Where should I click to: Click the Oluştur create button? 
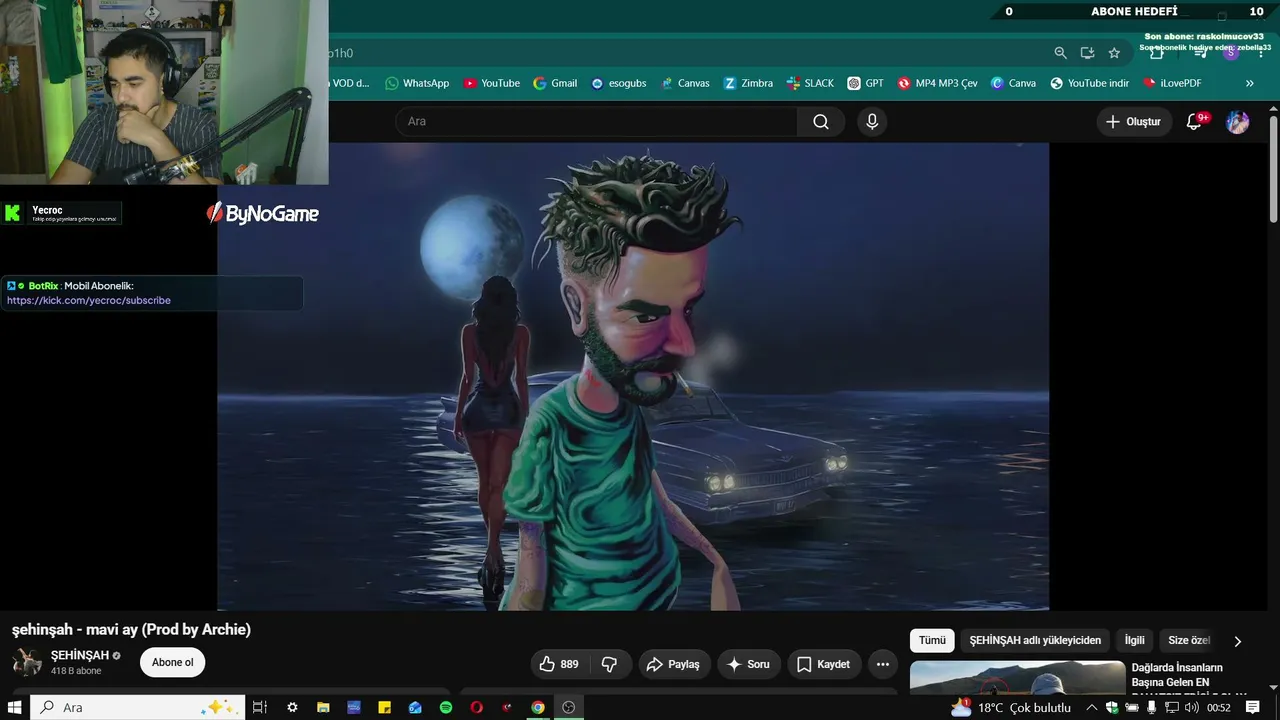click(1134, 121)
